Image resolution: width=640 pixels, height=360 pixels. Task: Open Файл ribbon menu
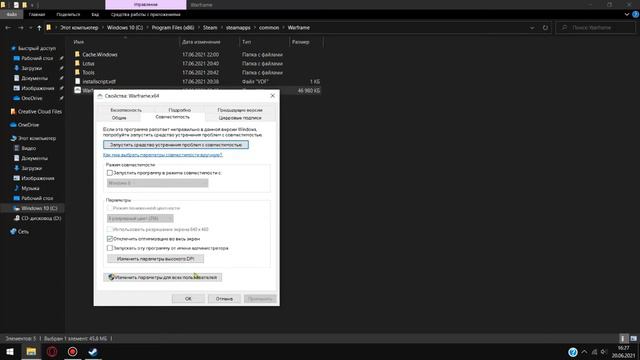[x=11, y=14]
